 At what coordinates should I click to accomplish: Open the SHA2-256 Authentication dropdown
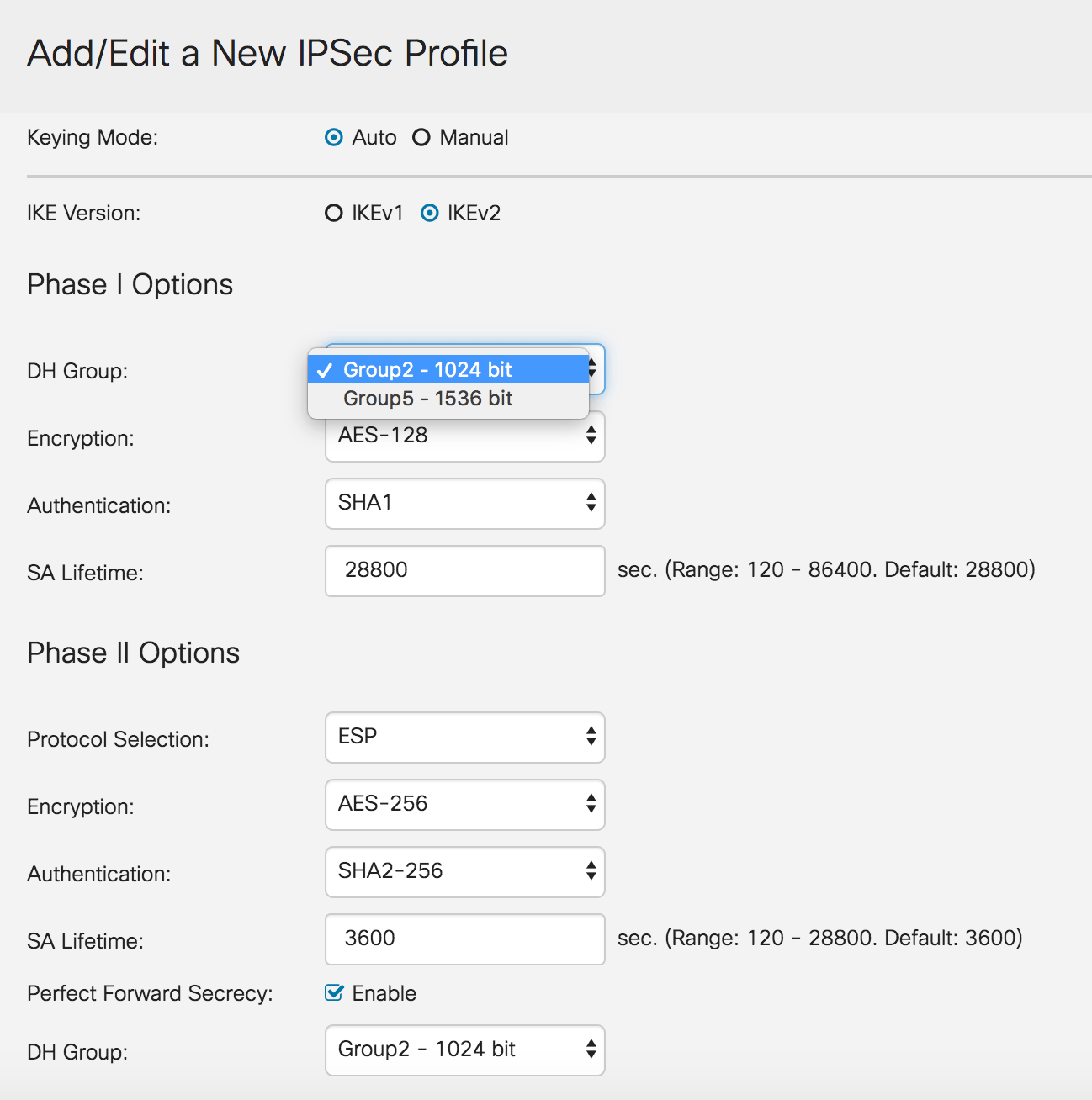(x=464, y=872)
